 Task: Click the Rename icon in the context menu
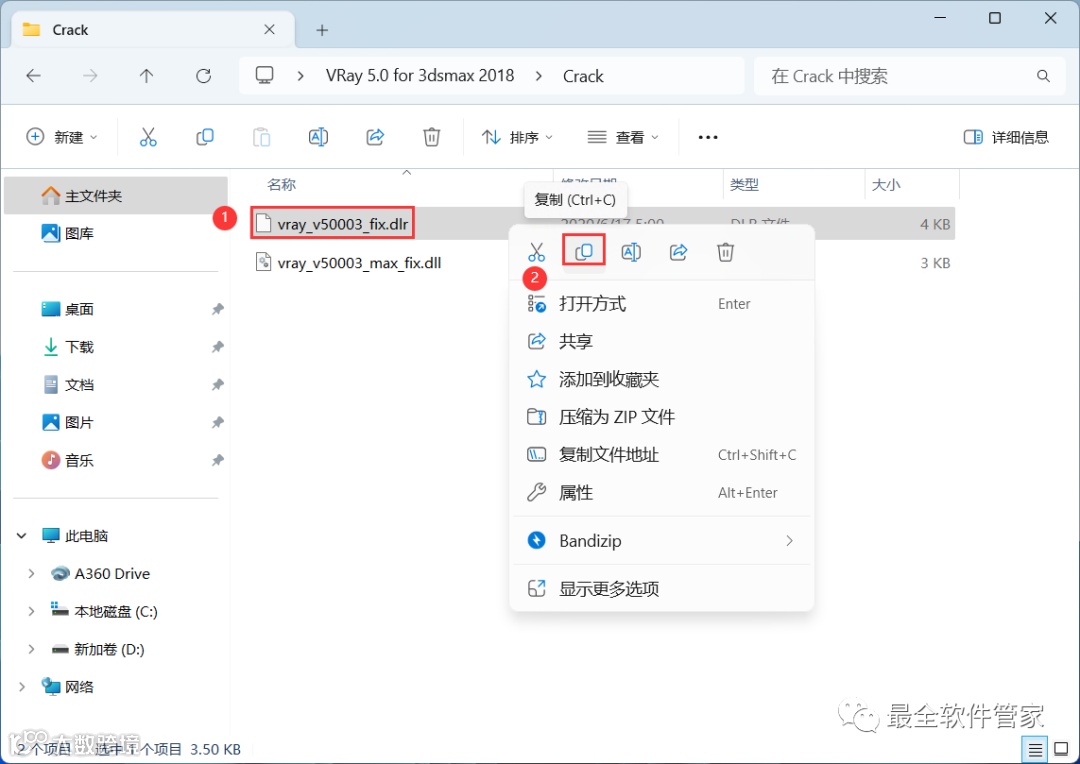pos(631,252)
